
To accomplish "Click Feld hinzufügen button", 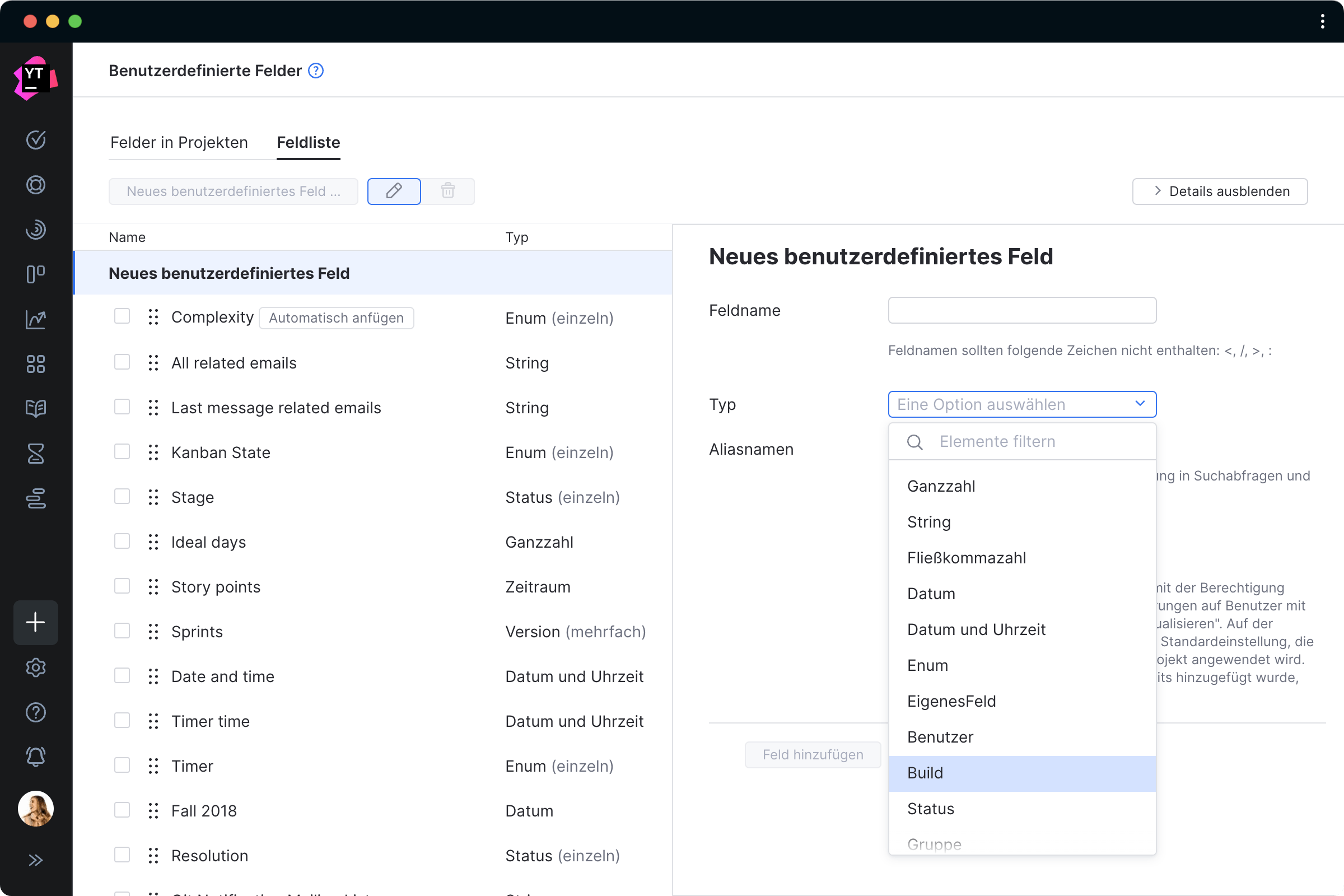I will pyautogui.click(x=813, y=754).
